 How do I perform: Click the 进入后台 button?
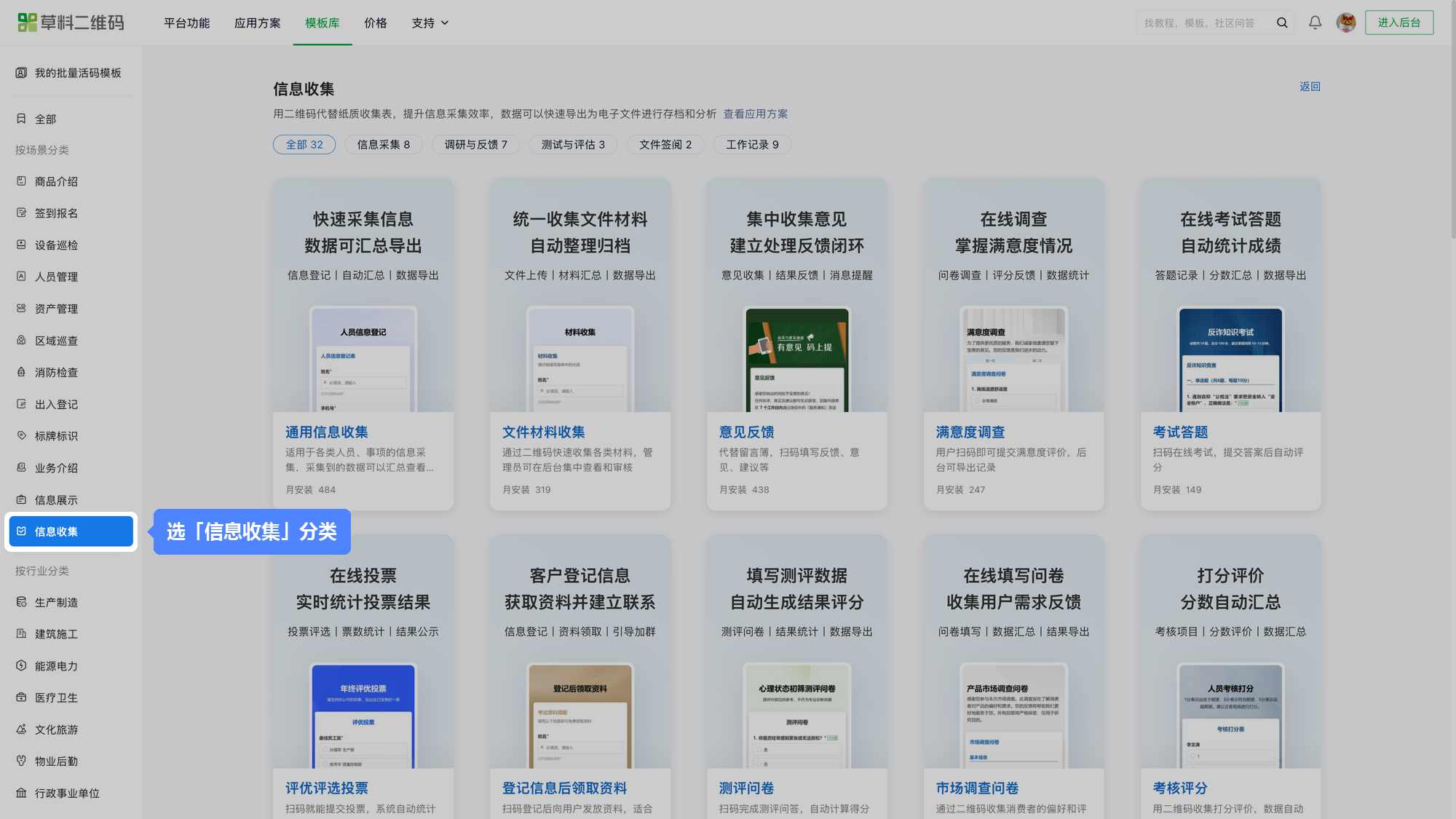pyautogui.click(x=1398, y=23)
